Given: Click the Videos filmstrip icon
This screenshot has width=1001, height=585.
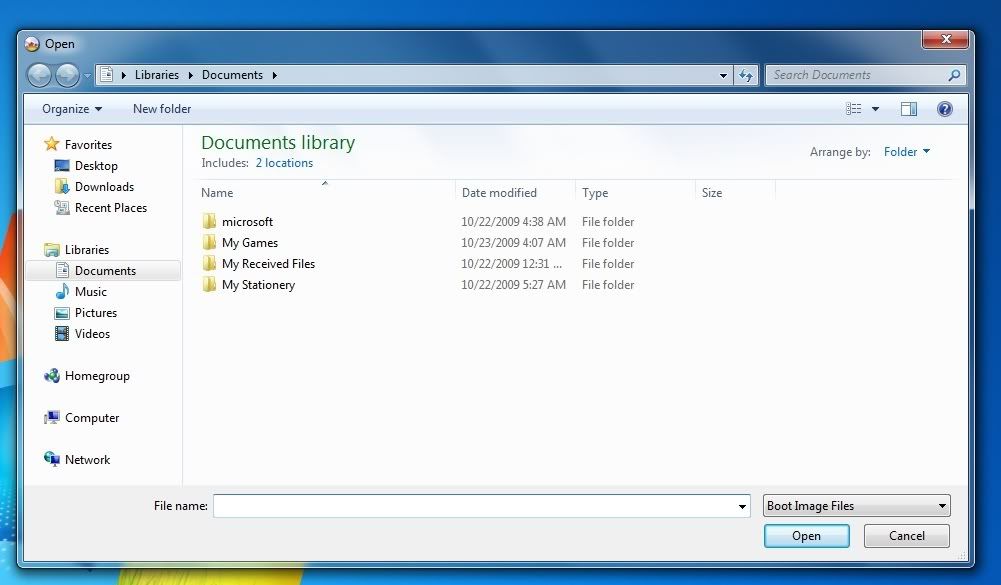Looking at the screenshot, I should click(62, 333).
